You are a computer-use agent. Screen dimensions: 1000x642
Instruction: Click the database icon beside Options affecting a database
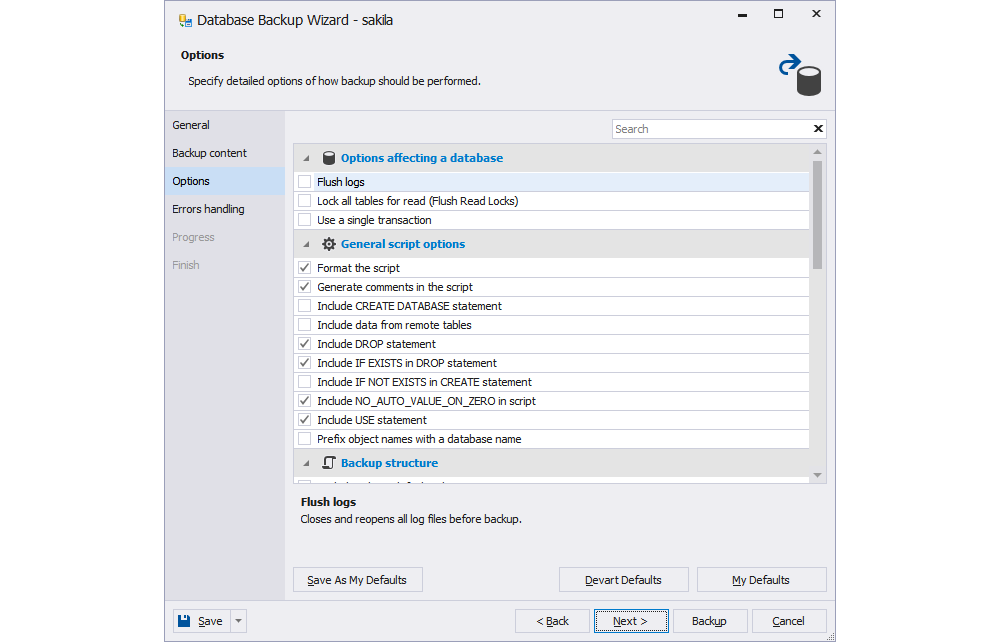pyautogui.click(x=329, y=157)
